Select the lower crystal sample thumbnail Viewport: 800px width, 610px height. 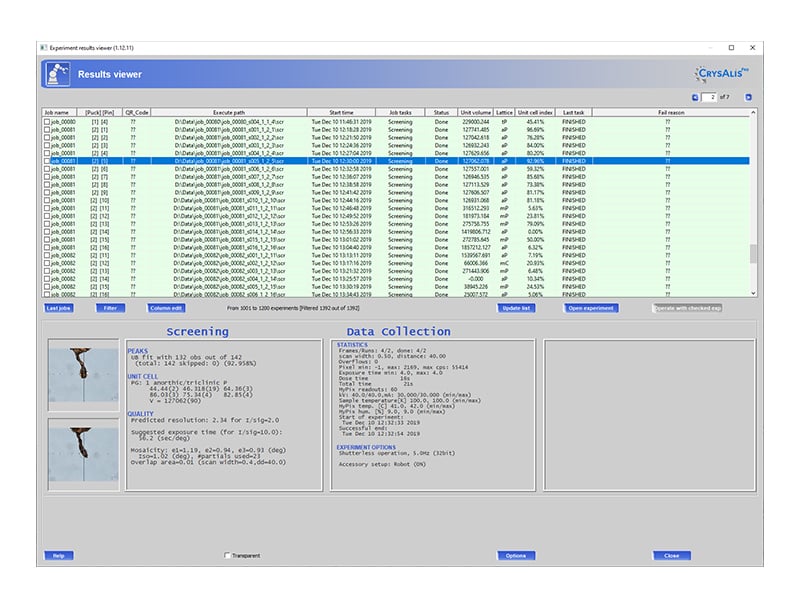(x=83, y=455)
